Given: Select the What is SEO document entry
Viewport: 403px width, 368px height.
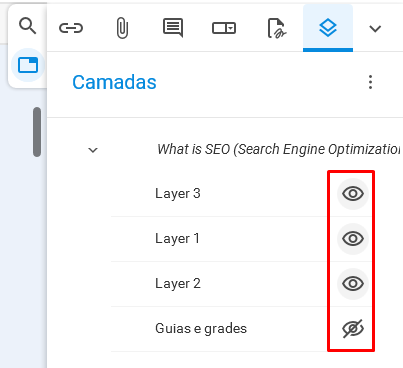Looking at the screenshot, I should click(x=278, y=149).
